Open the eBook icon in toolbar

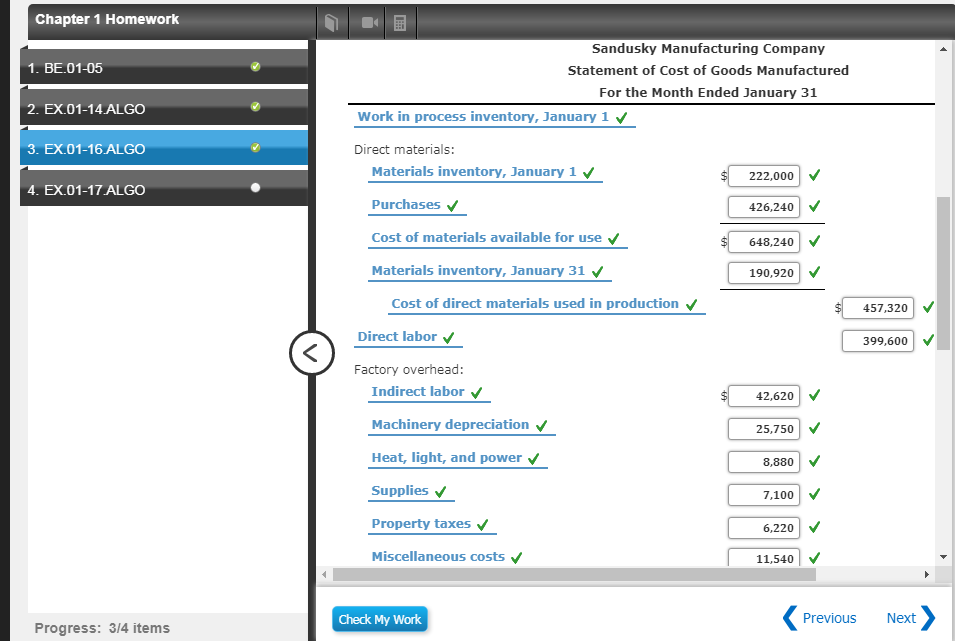tap(332, 21)
